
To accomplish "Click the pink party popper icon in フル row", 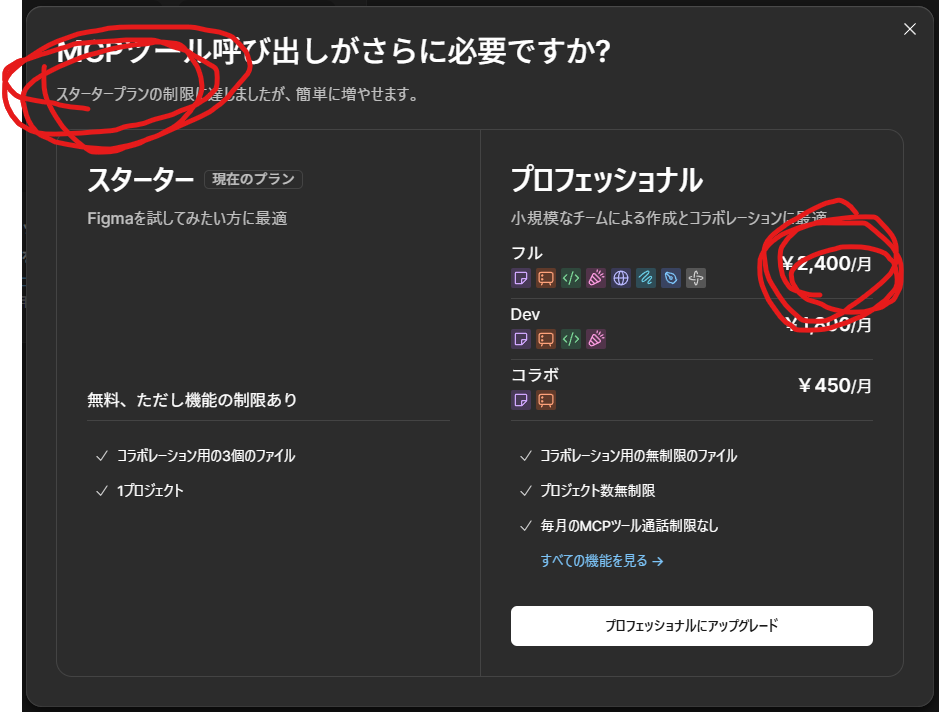I will point(596,278).
